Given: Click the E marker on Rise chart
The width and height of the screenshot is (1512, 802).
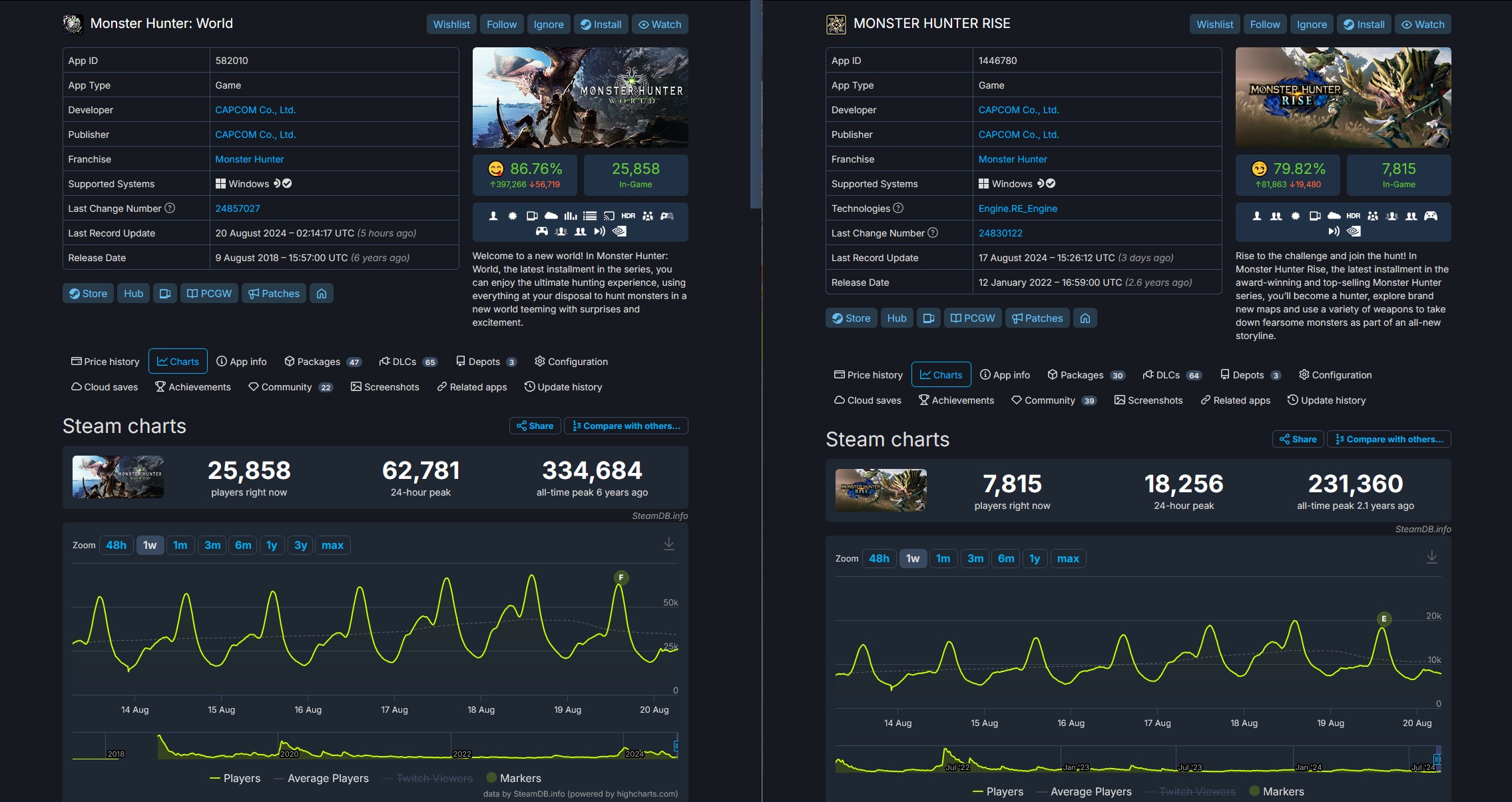Looking at the screenshot, I should [1384, 619].
